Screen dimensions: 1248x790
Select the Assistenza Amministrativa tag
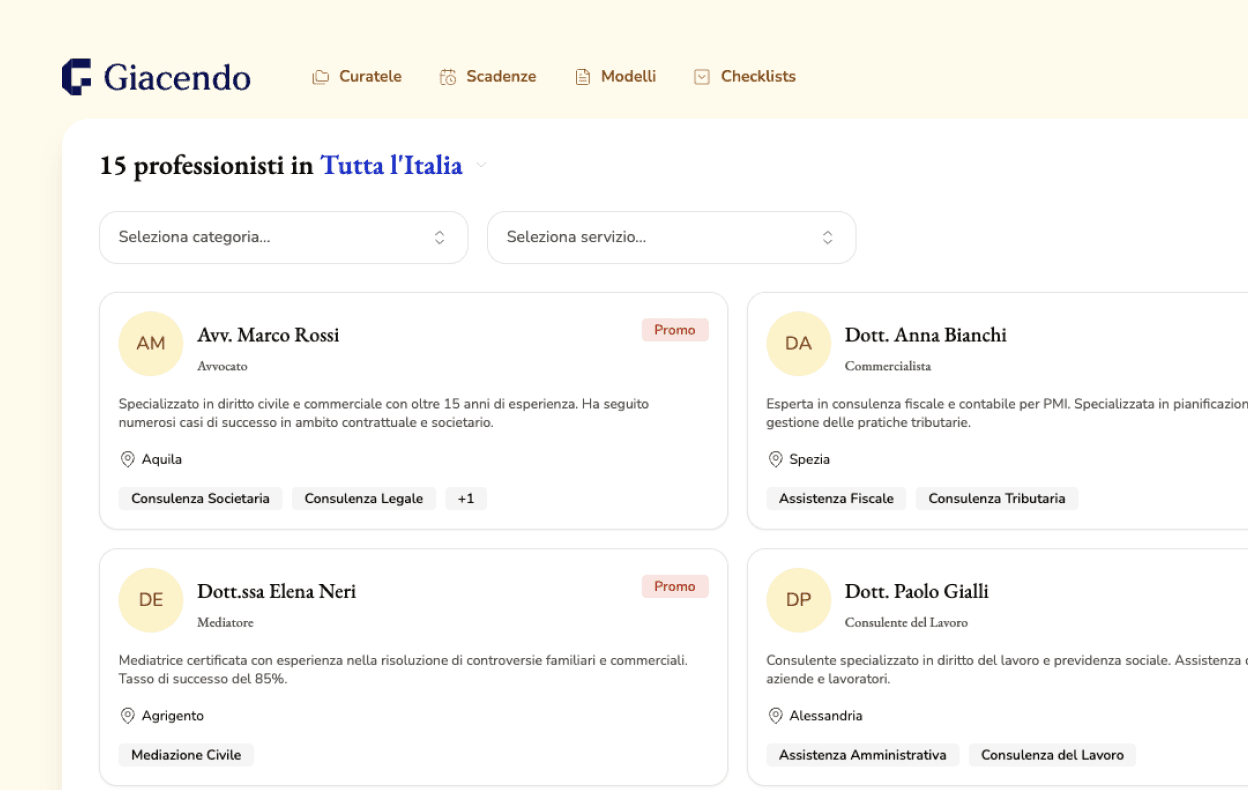[863, 755]
